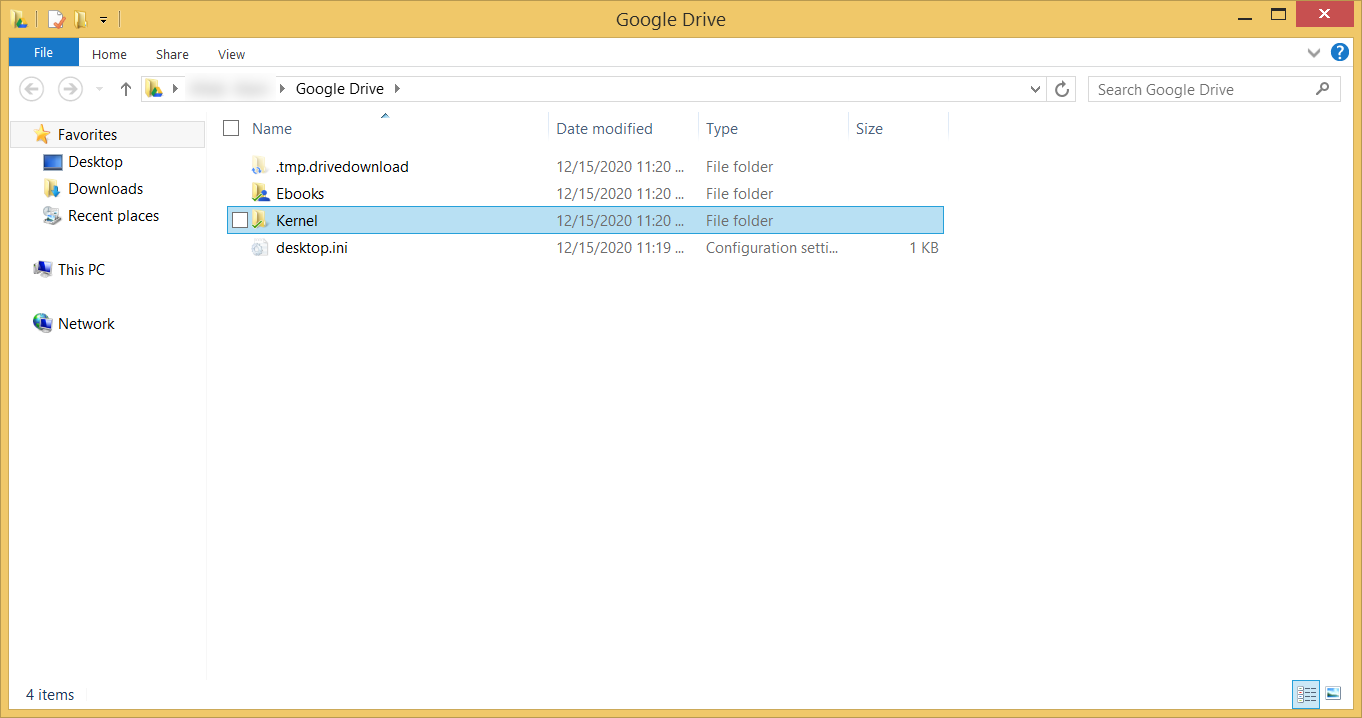The width and height of the screenshot is (1362, 718).
Task: Click the Name column sort indicator
Action: click(x=385, y=115)
